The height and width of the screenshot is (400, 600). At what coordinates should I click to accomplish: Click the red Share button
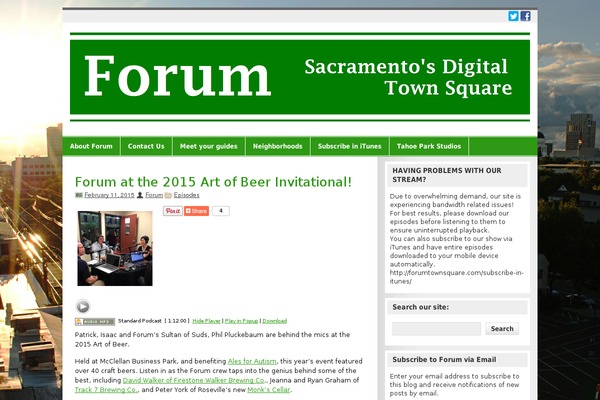pos(196,211)
